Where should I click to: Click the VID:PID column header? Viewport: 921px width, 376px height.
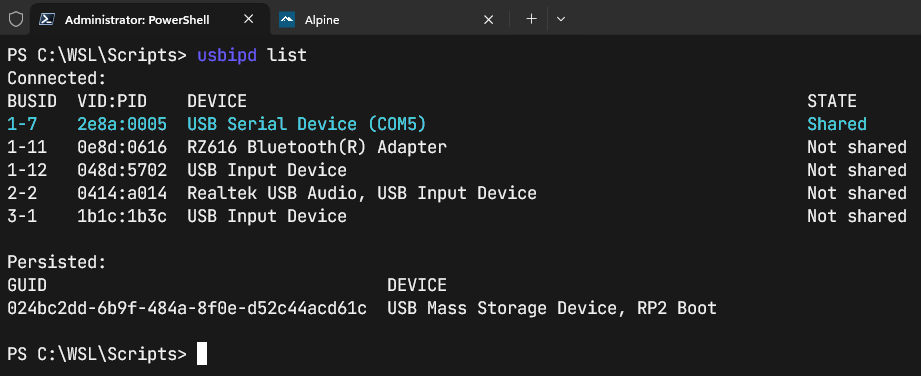click(112, 101)
